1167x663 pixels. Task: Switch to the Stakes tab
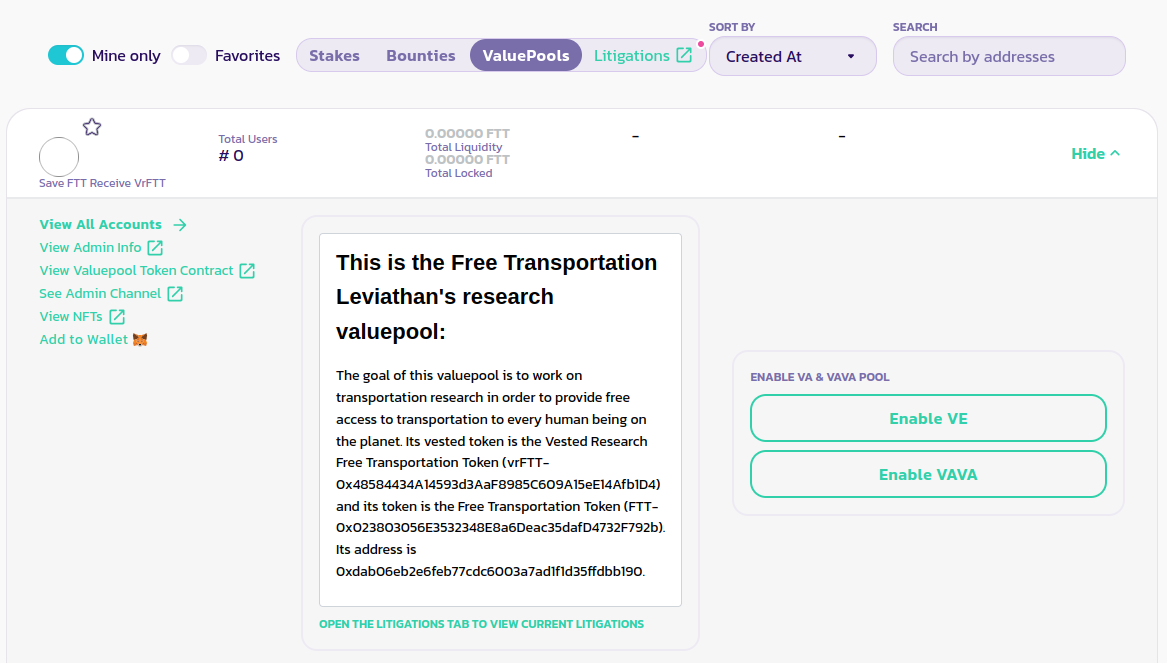point(334,56)
